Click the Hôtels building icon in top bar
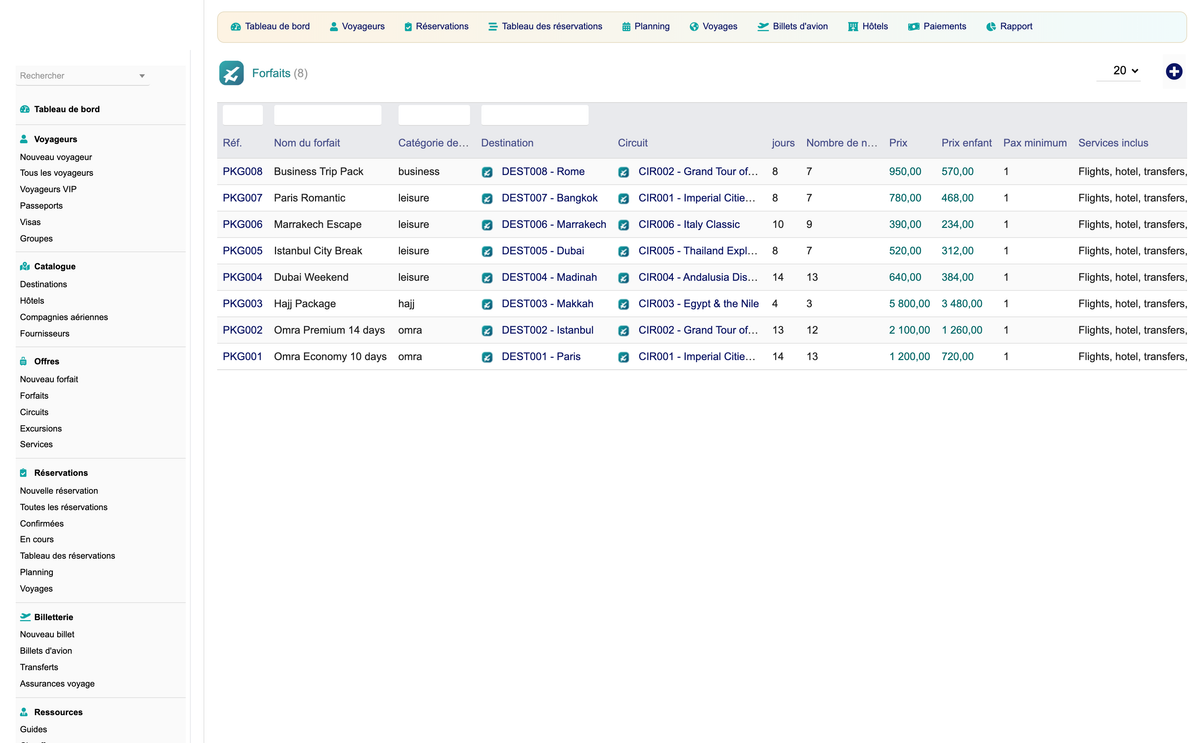The width and height of the screenshot is (1200, 743). [853, 27]
